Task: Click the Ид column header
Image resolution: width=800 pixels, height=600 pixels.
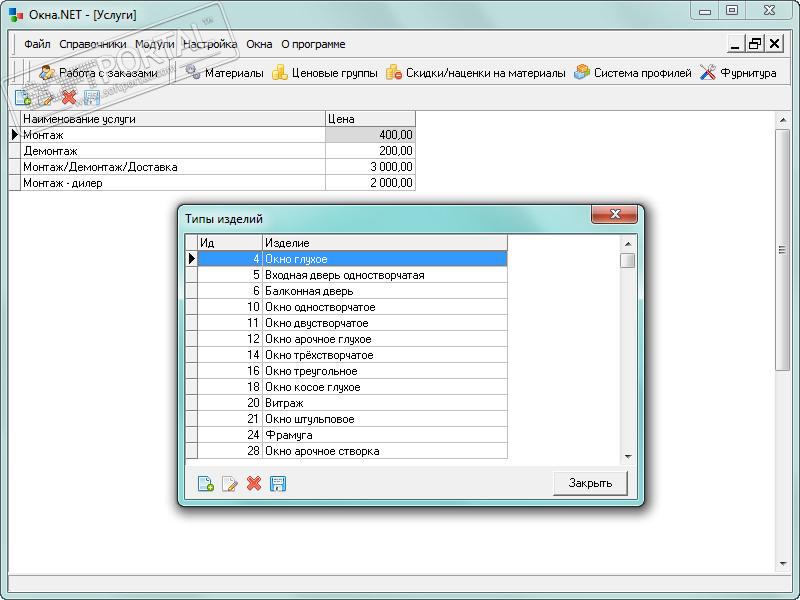Action: pyautogui.click(x=230, y=243)
